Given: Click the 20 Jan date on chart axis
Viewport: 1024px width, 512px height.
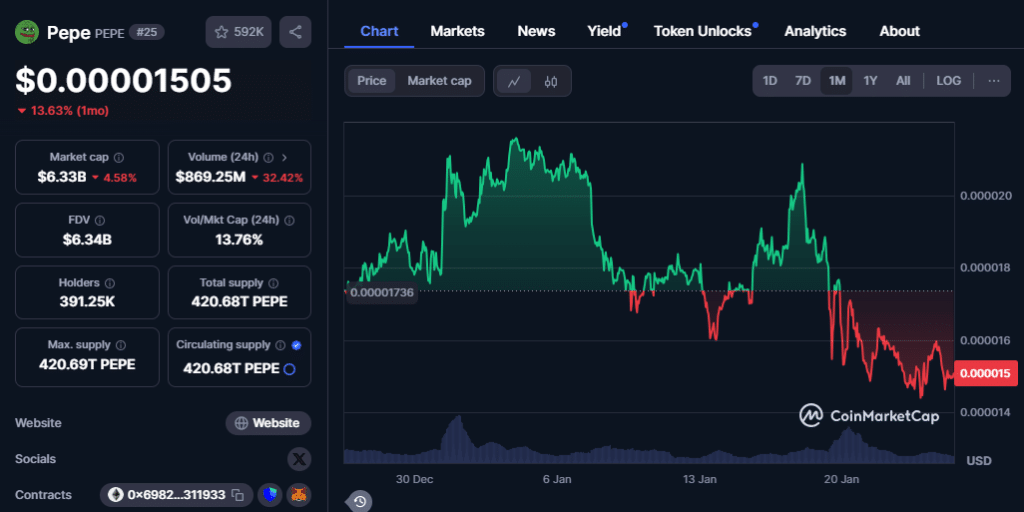Looking at the screenshot, I should [x=842, y=479].
